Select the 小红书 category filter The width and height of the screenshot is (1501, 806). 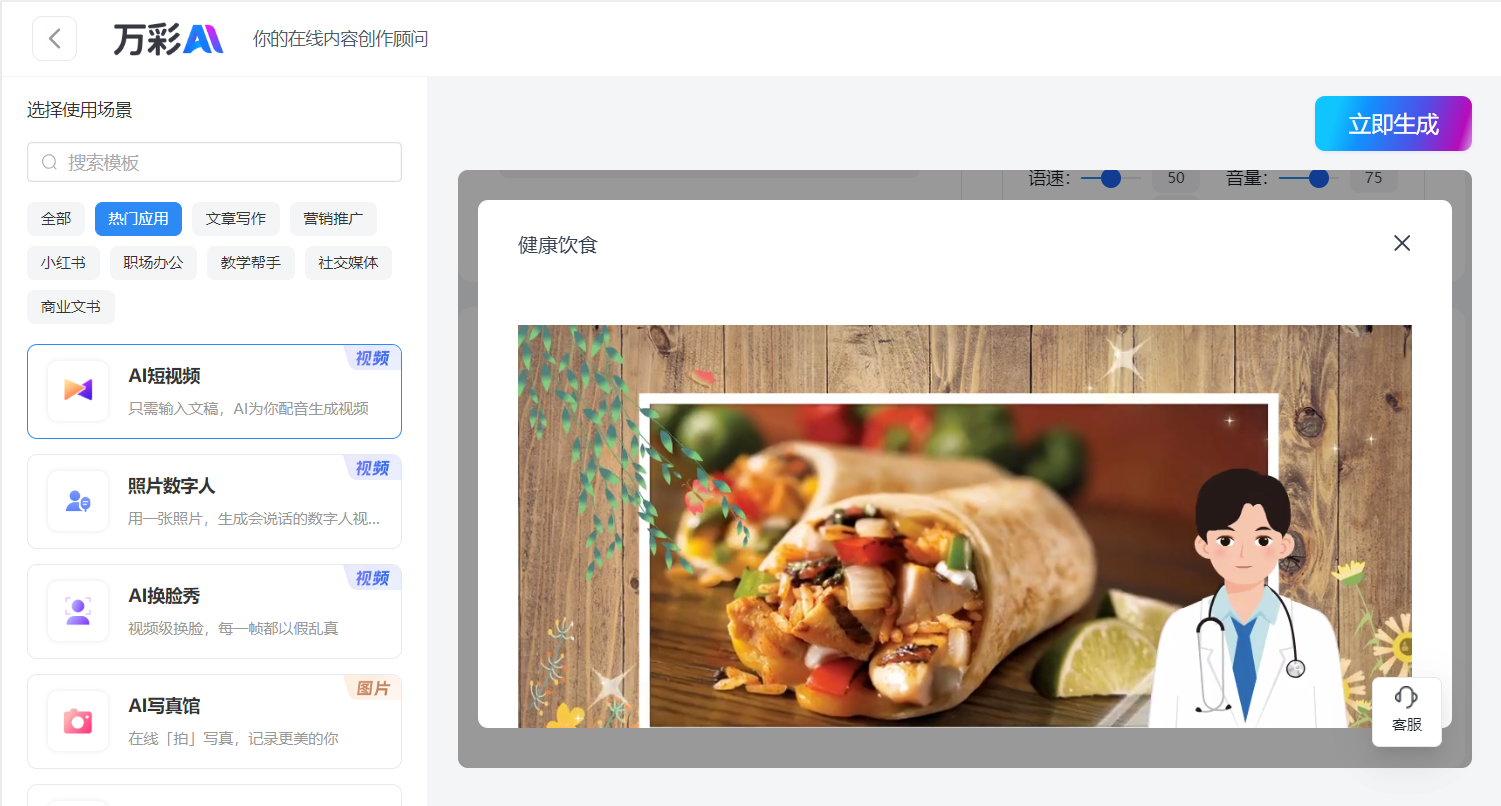tap(63, 263)
